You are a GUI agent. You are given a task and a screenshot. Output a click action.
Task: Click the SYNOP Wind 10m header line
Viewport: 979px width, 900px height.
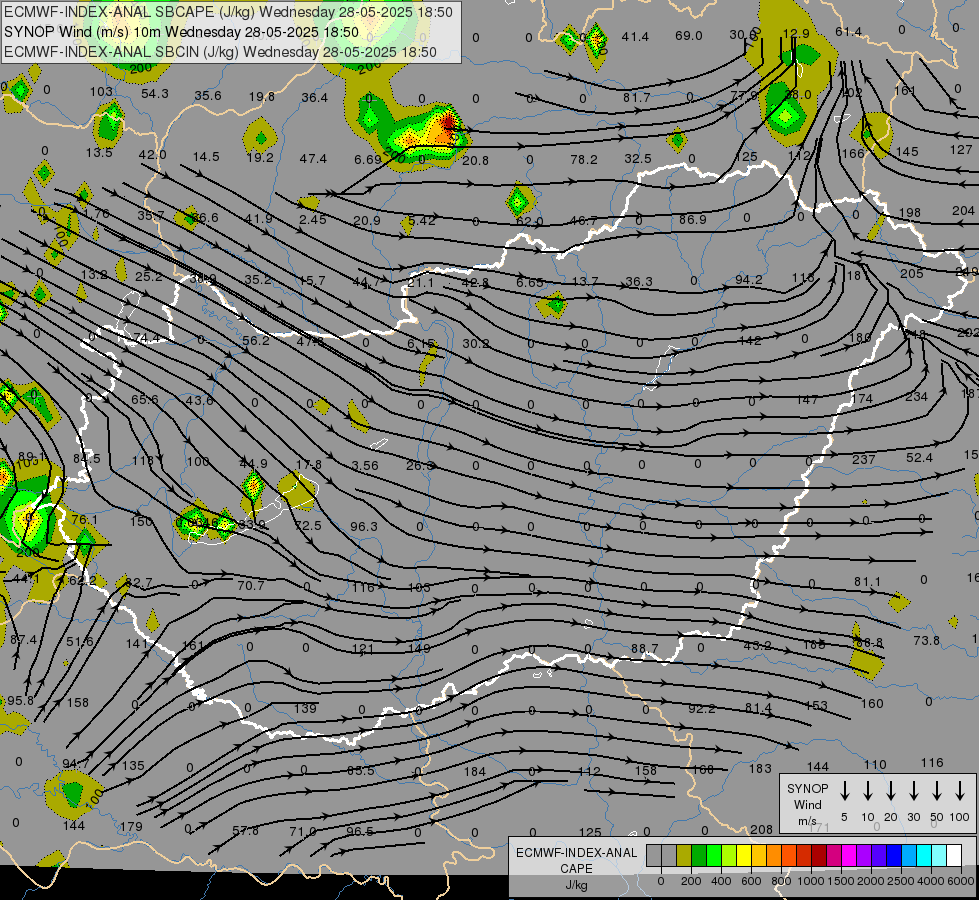point(182,32)
